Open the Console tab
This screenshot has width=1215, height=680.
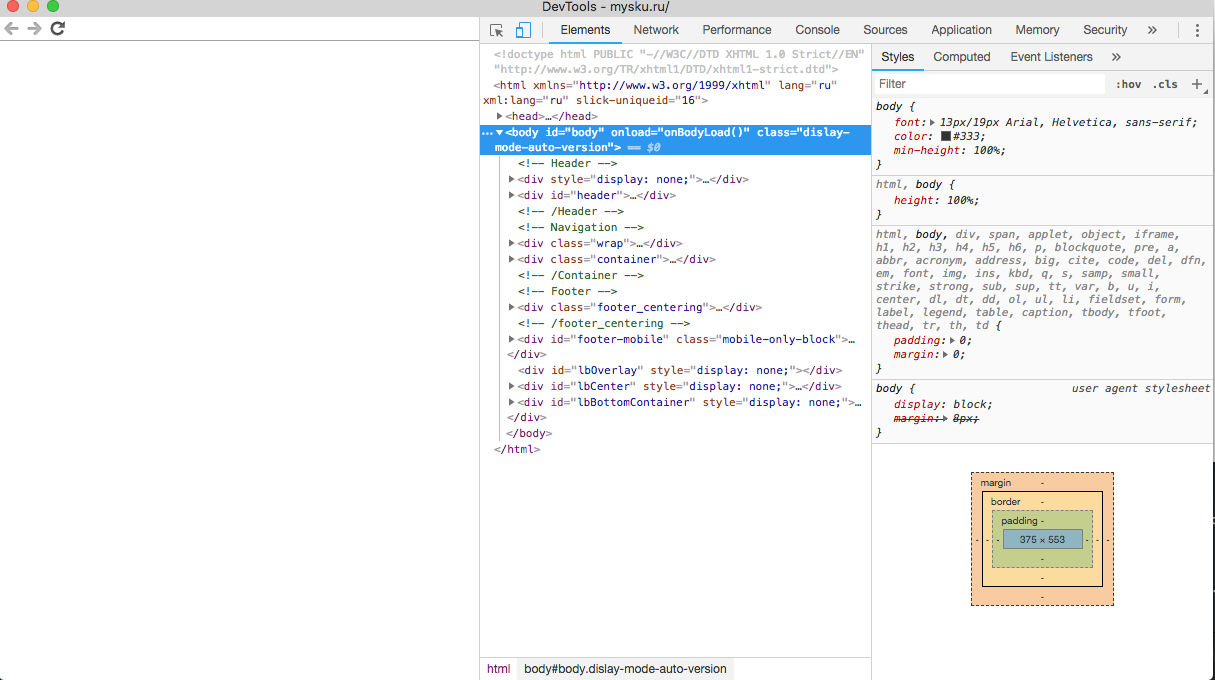[x=818, y=30]
